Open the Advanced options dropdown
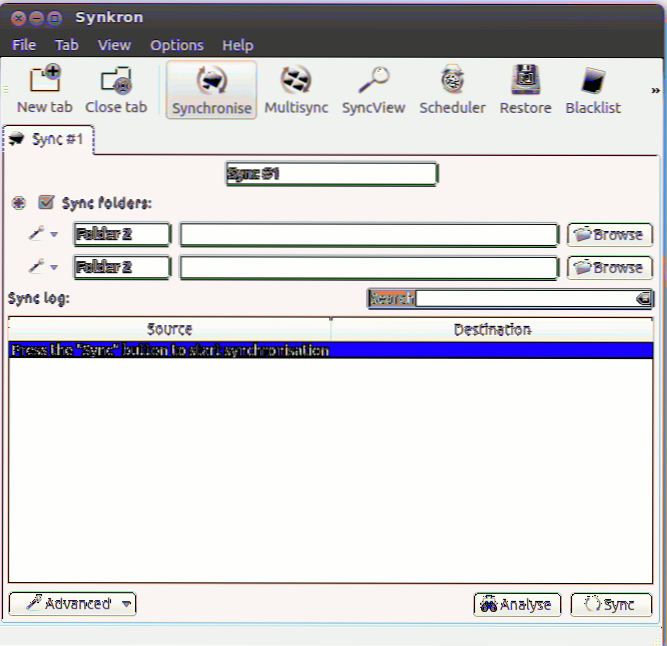This screenshot has width=667, height=646. (x=72, y=604)
